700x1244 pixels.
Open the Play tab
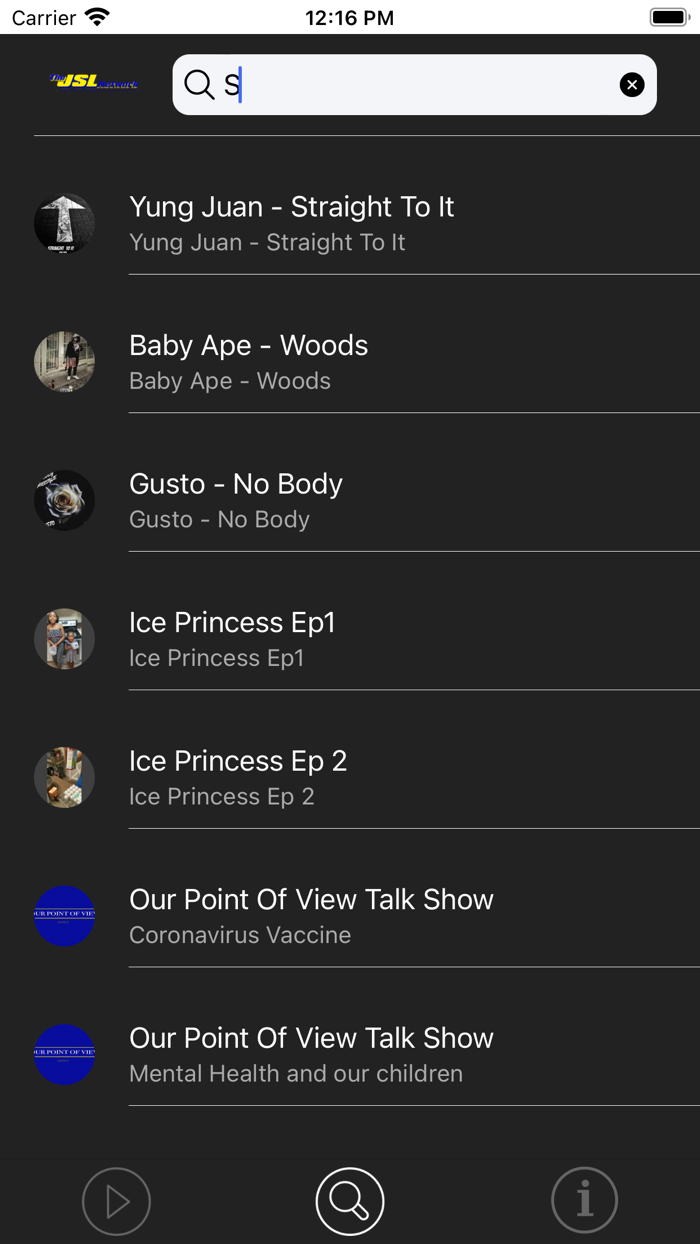(116, 1201)
